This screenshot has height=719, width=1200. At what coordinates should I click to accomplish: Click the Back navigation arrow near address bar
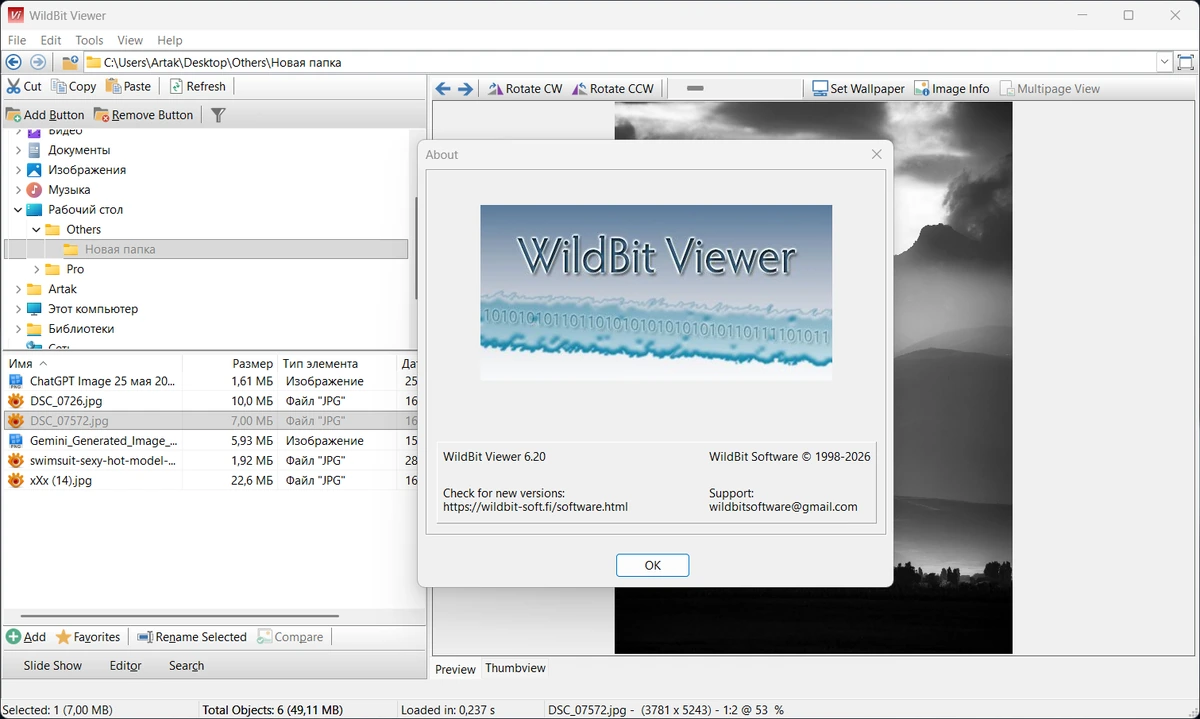coord(14,62)
